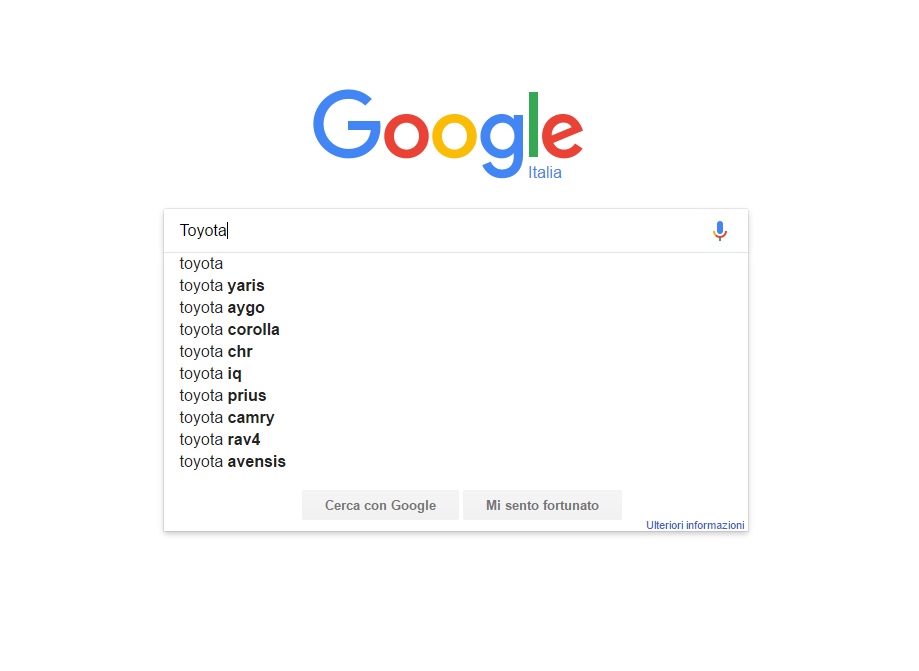Pick the "toyota prius" suggestion

(455, 396)
